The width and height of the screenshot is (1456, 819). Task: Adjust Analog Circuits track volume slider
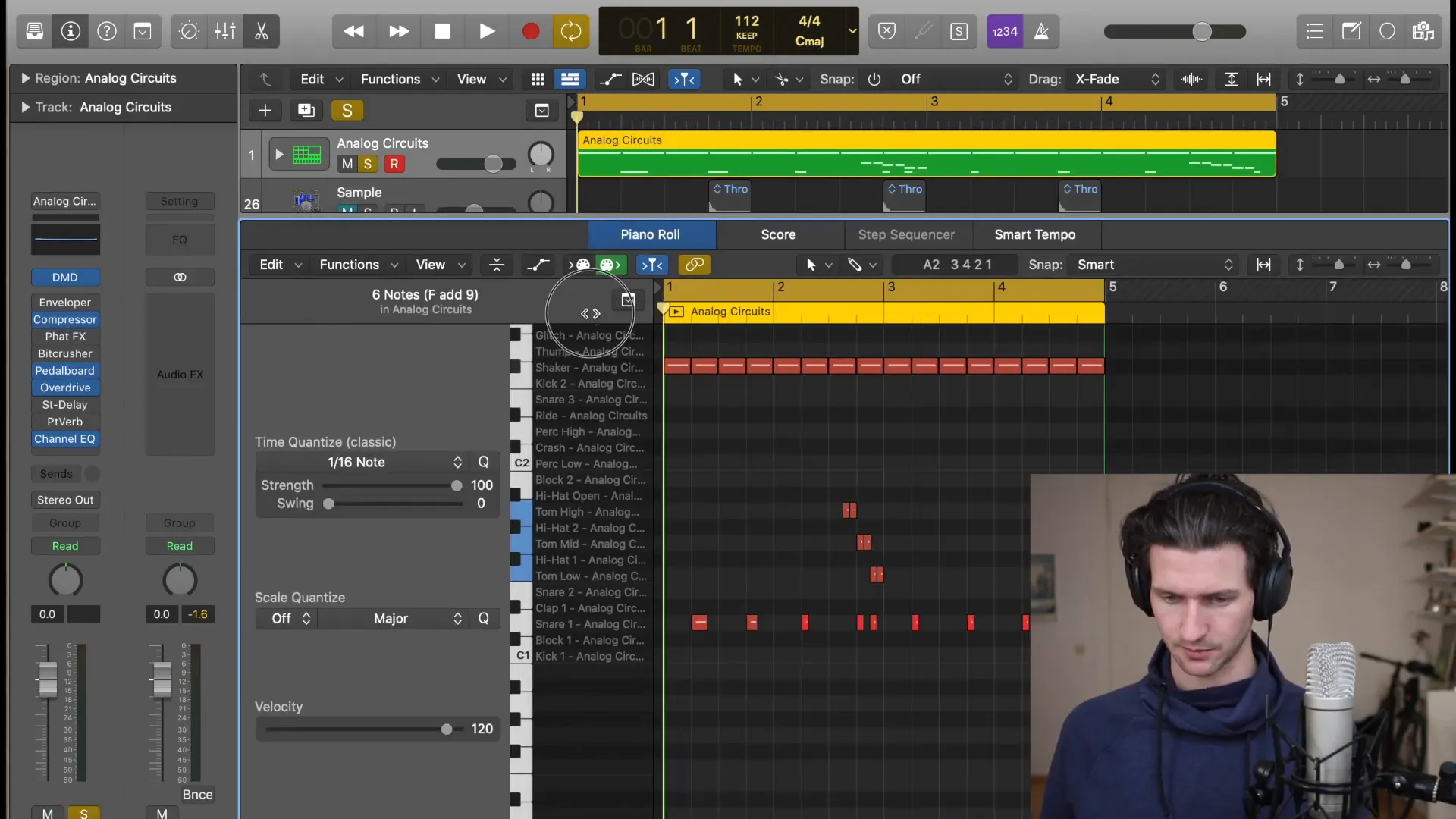[493, 164]
